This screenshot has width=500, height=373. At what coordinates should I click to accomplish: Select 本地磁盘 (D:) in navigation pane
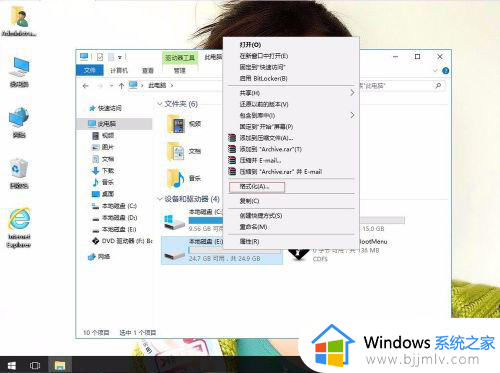click(x=119, y=218)
